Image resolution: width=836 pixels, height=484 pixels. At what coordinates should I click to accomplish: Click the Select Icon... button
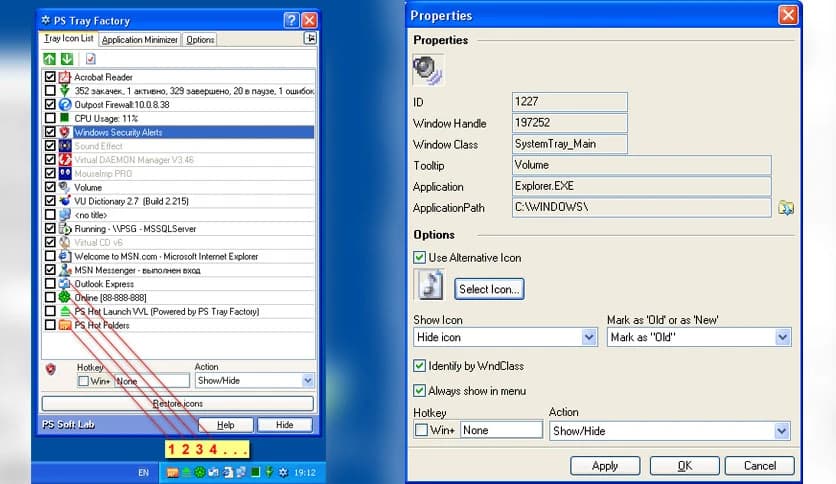pos(489,289)
